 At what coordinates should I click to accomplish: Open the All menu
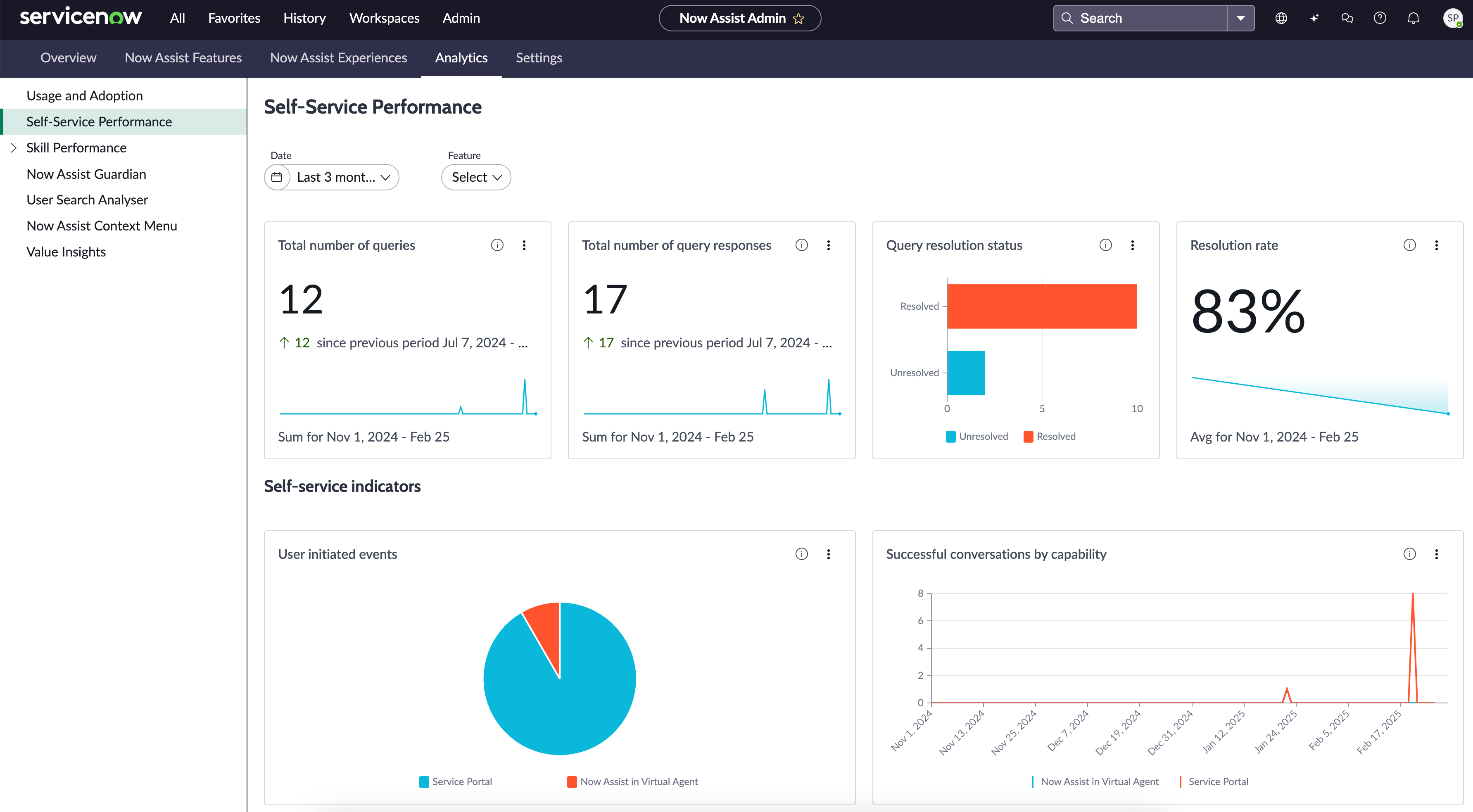coord(177,18)
